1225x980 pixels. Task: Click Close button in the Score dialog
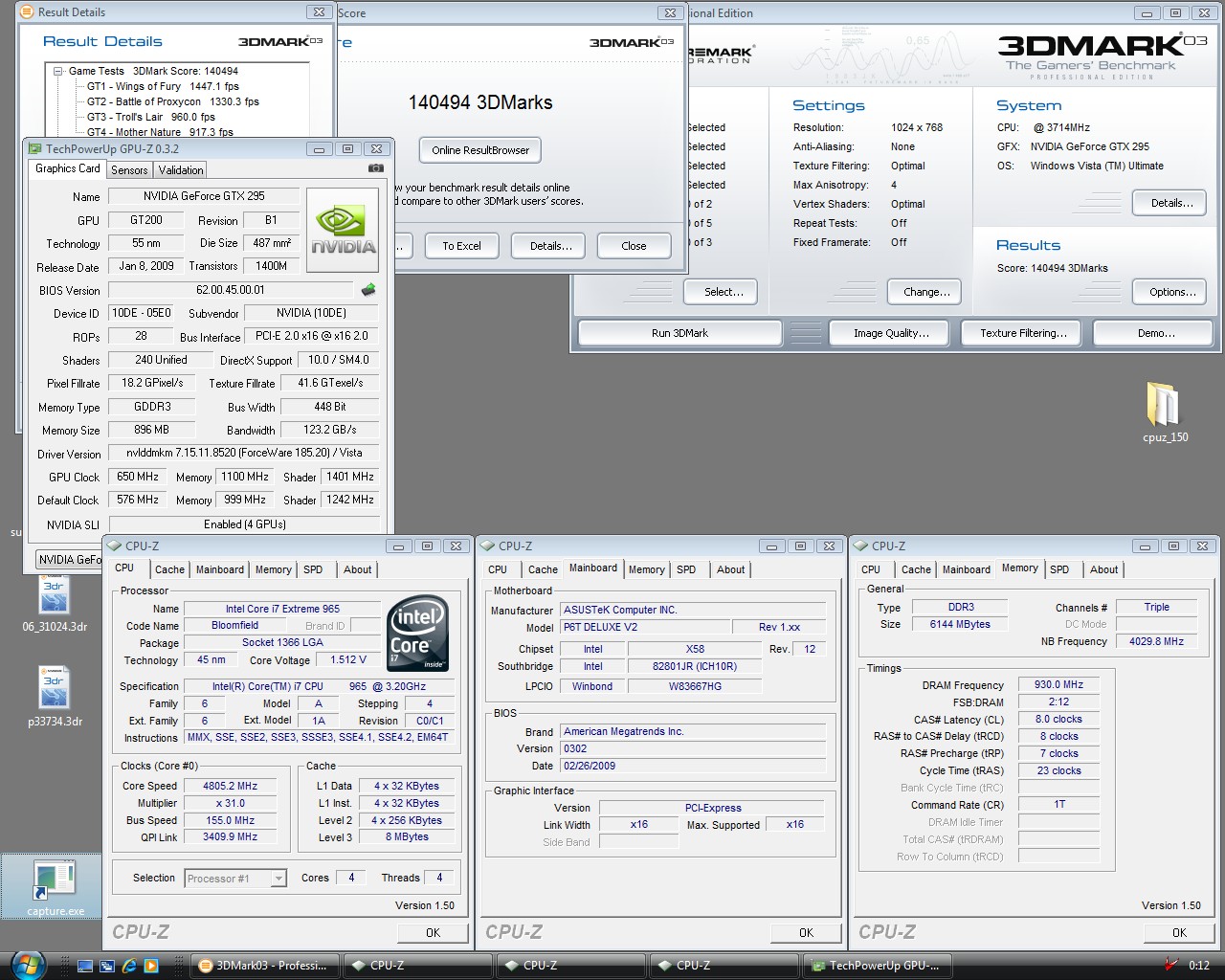coord(634,246)
